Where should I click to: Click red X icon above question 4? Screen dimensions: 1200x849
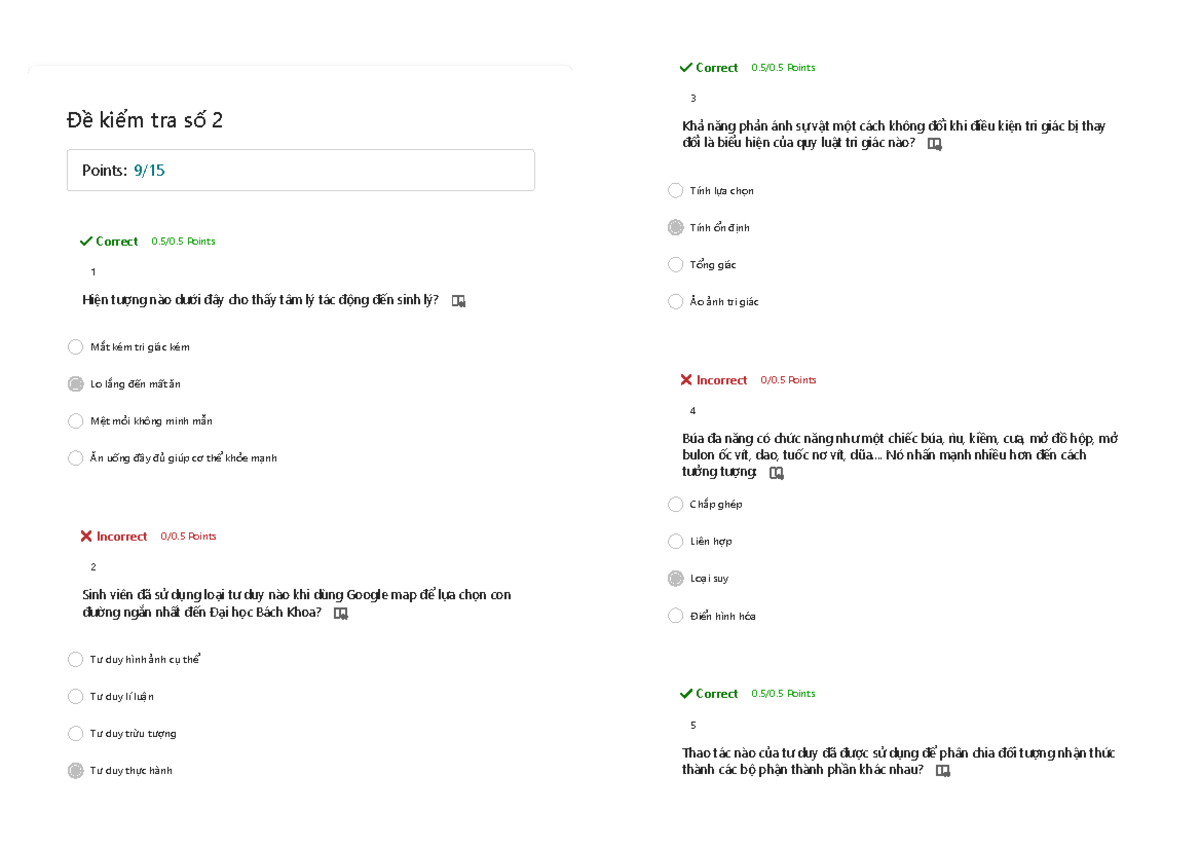click(x=686, y=380)
